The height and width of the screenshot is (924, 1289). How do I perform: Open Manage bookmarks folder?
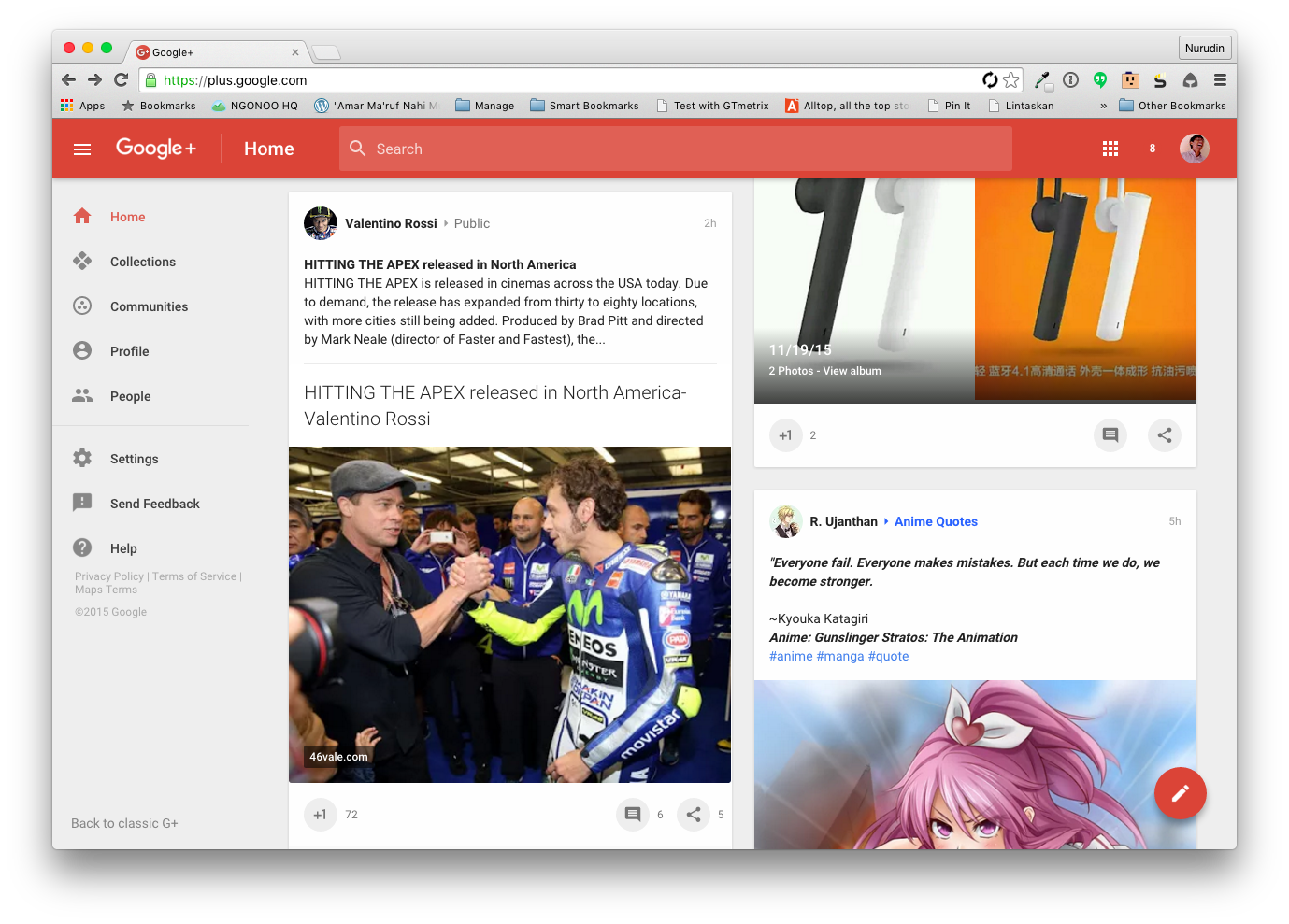(x=485, y=106)
